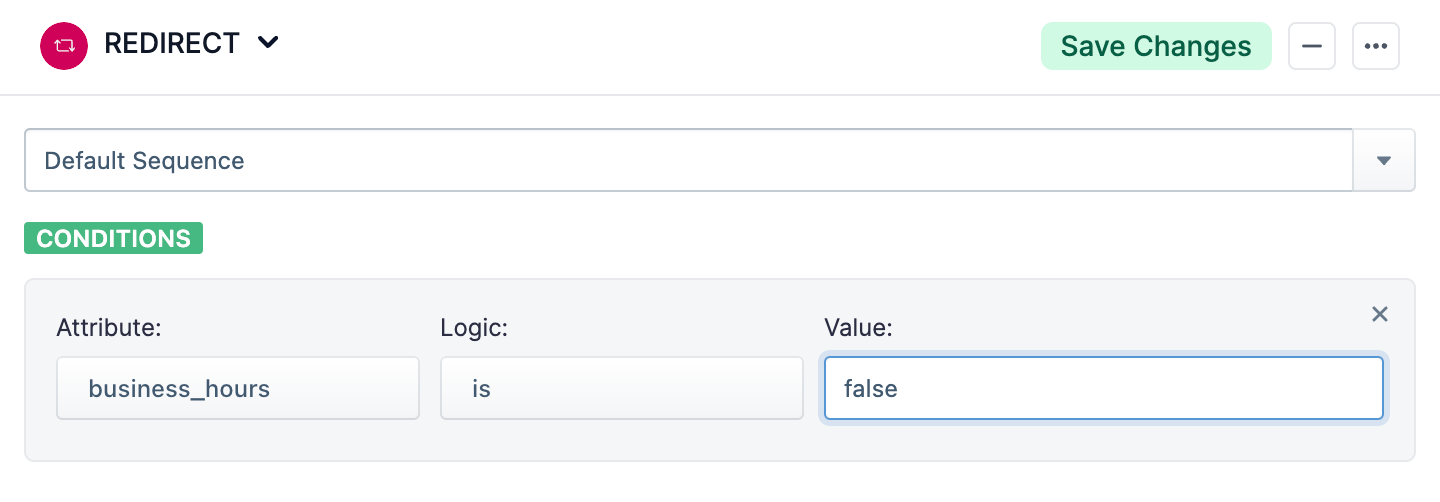This screenshot has height=502, width=1440.
Task: Click the caret arrow of sequence selector
Action: 1384,160
